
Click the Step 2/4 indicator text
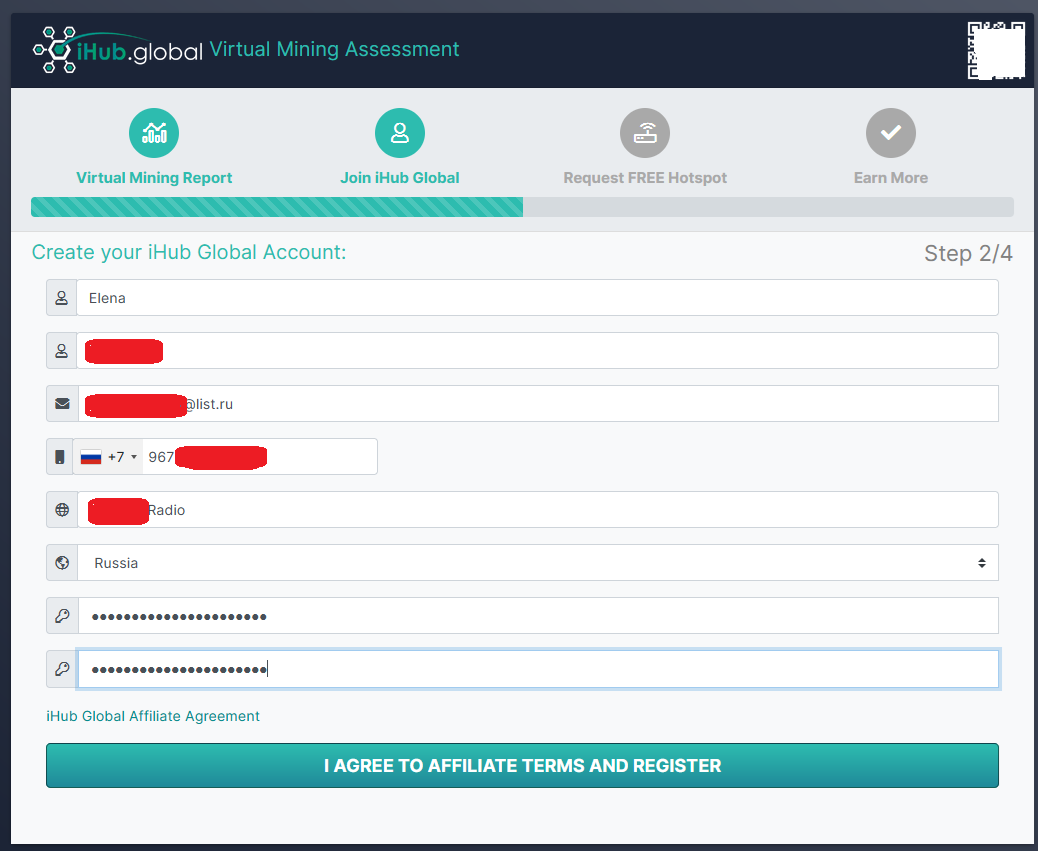[x=968, y=253]
